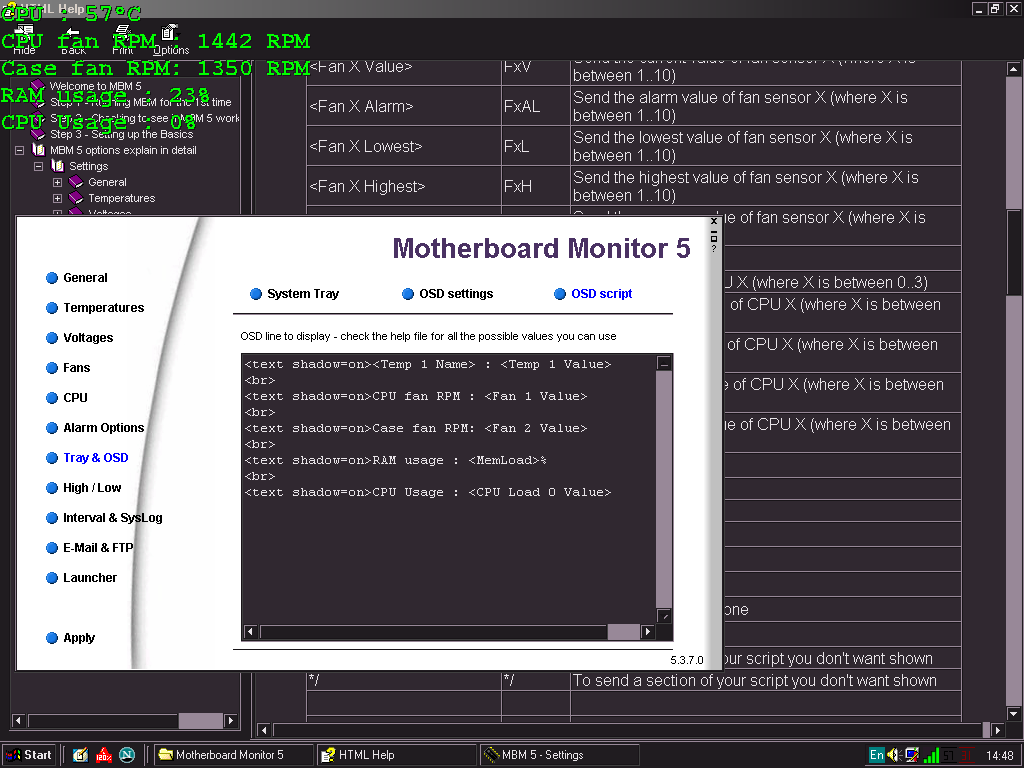Click the green signal bars tray icon
The image size is (1024, 768).
[931, 755]
